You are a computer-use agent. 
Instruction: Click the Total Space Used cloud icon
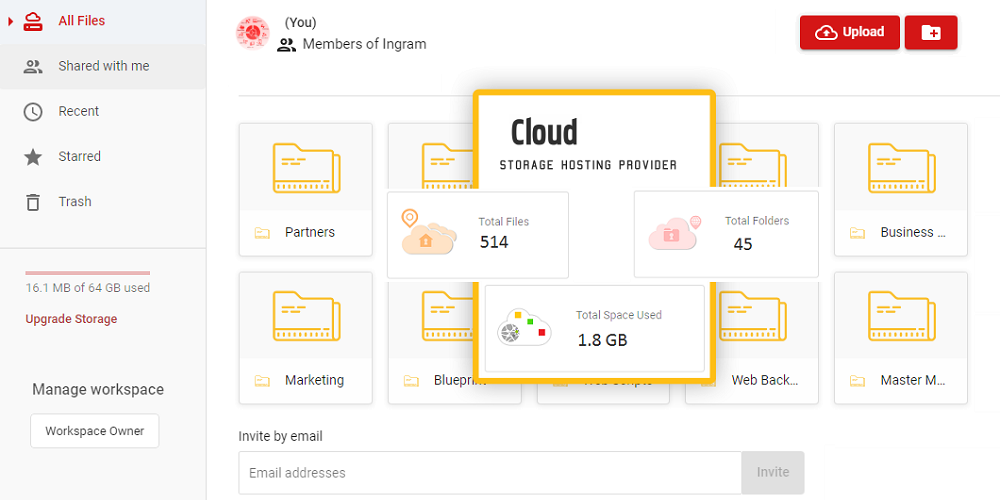click(x=525, y=328)
